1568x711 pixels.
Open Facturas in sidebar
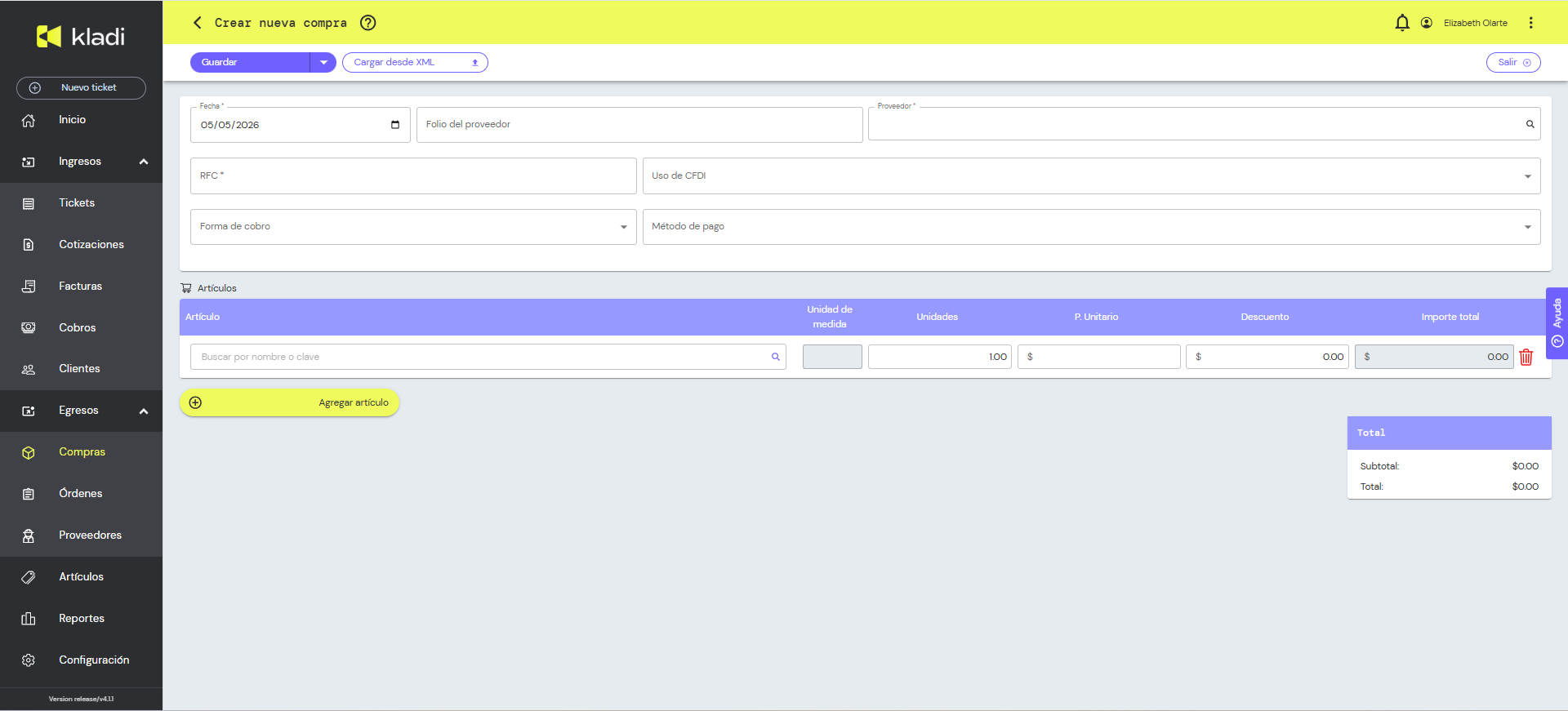[80, 287]
